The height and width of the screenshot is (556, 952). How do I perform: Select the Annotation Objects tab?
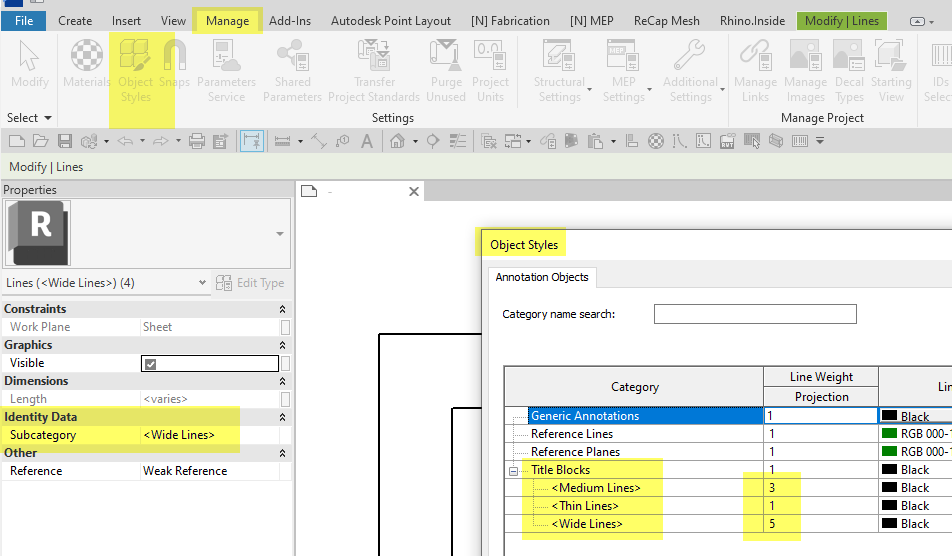(x=542, y=277)
